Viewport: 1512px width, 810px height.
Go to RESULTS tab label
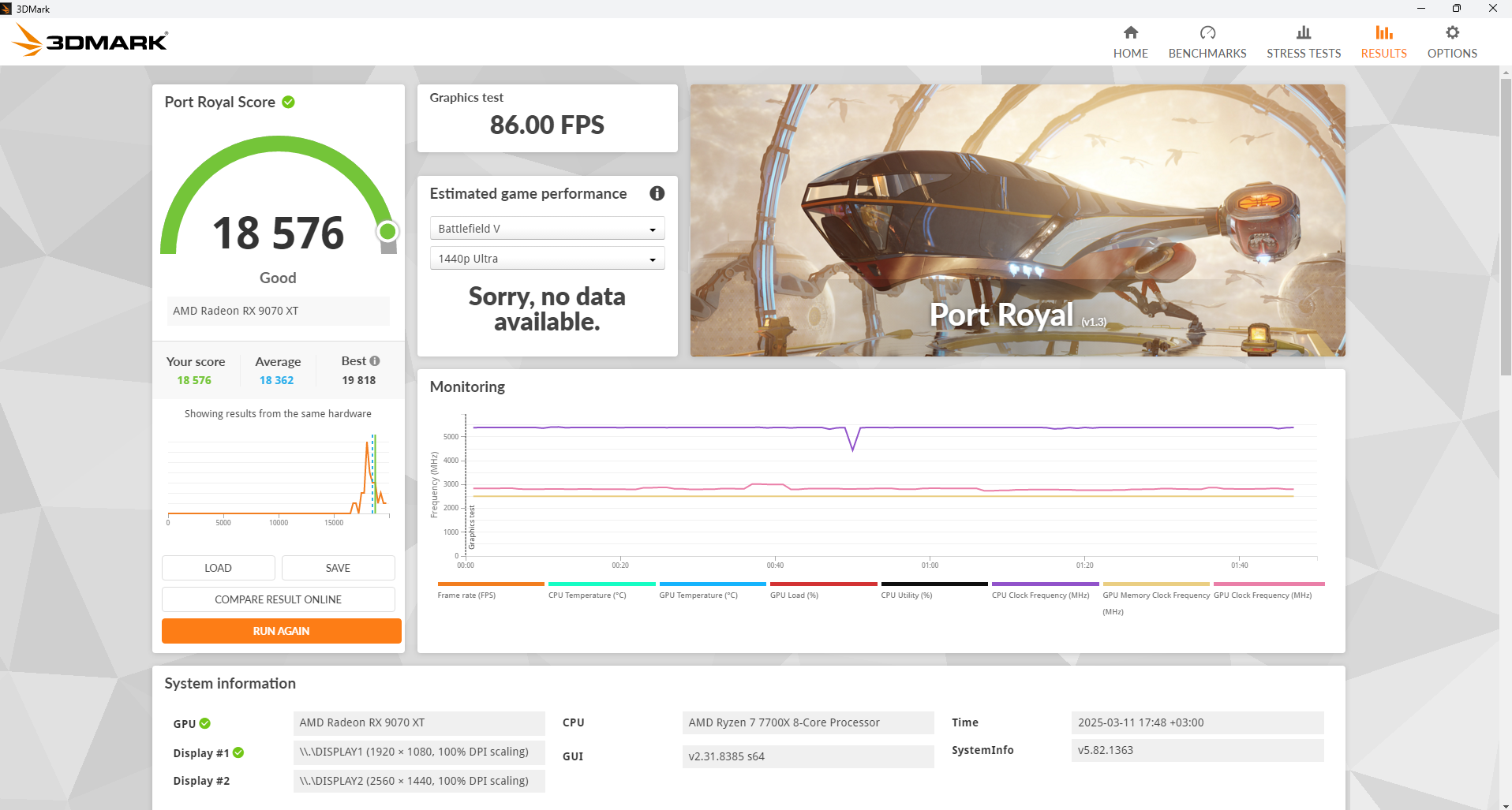[1383, 54]
